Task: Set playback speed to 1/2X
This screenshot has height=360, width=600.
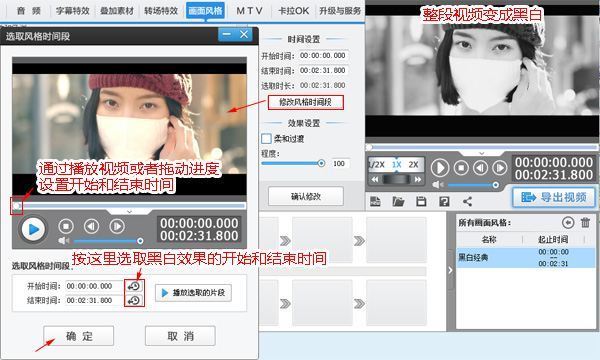Action: (377, 165)
